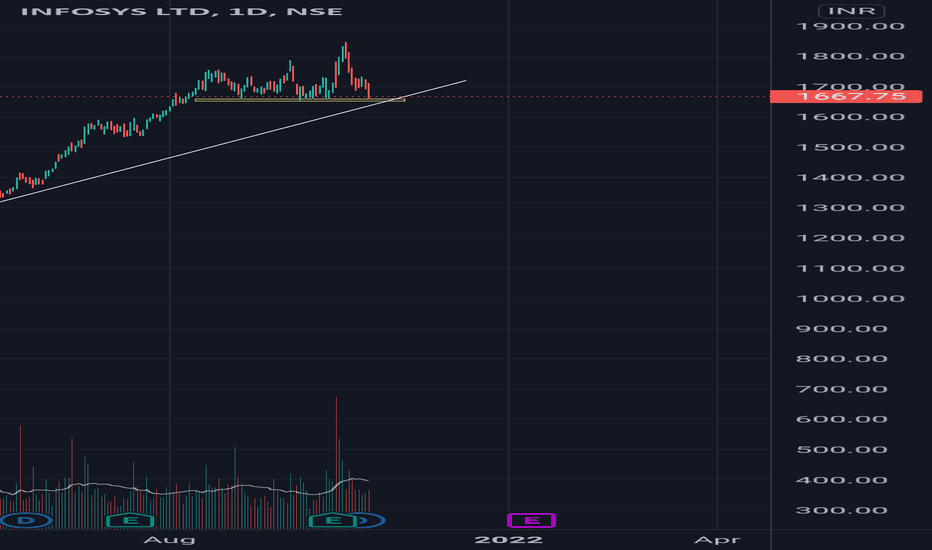Open the purple E upcoming earnings marker

[x=531, y=521]
